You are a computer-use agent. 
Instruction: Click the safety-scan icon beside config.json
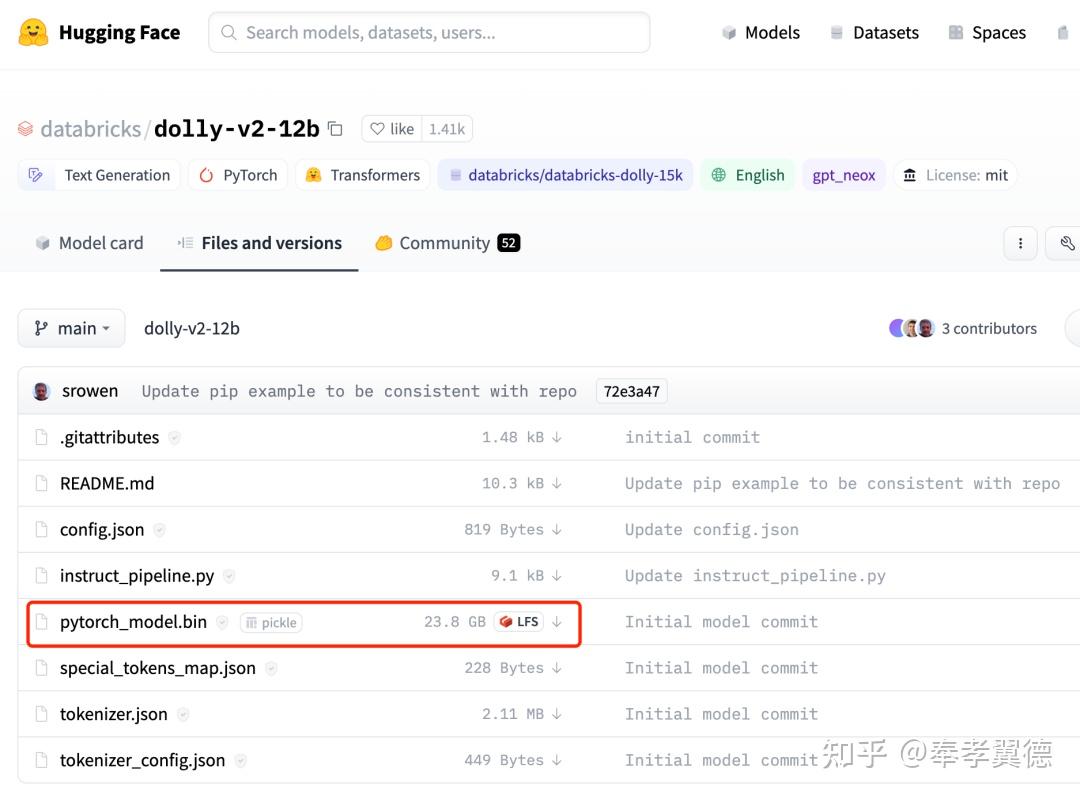tap(159, 530)
